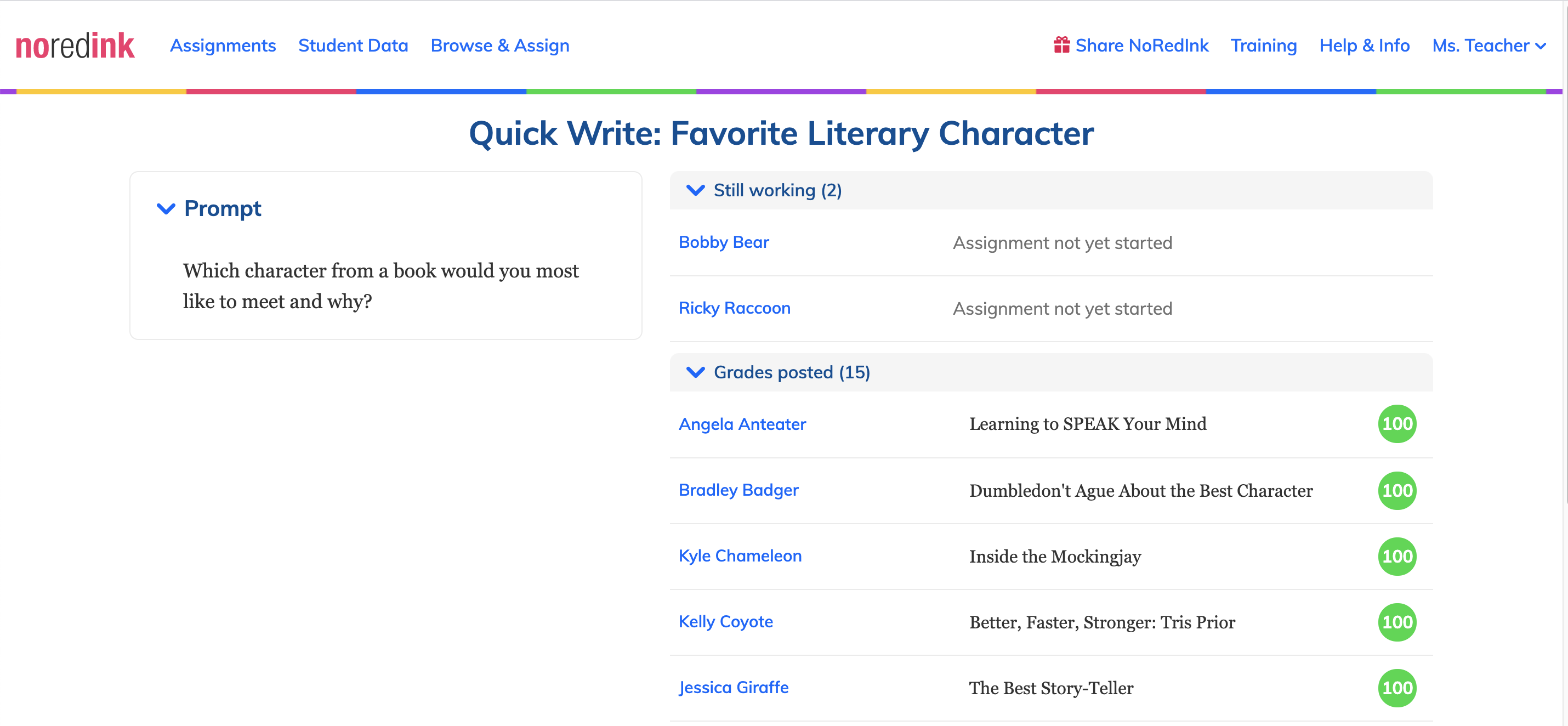The height and width of the screenshot is (726, 1568).
Task: Click Jessica Giraffe's green 100 badge
Action: pos(1397,688)
